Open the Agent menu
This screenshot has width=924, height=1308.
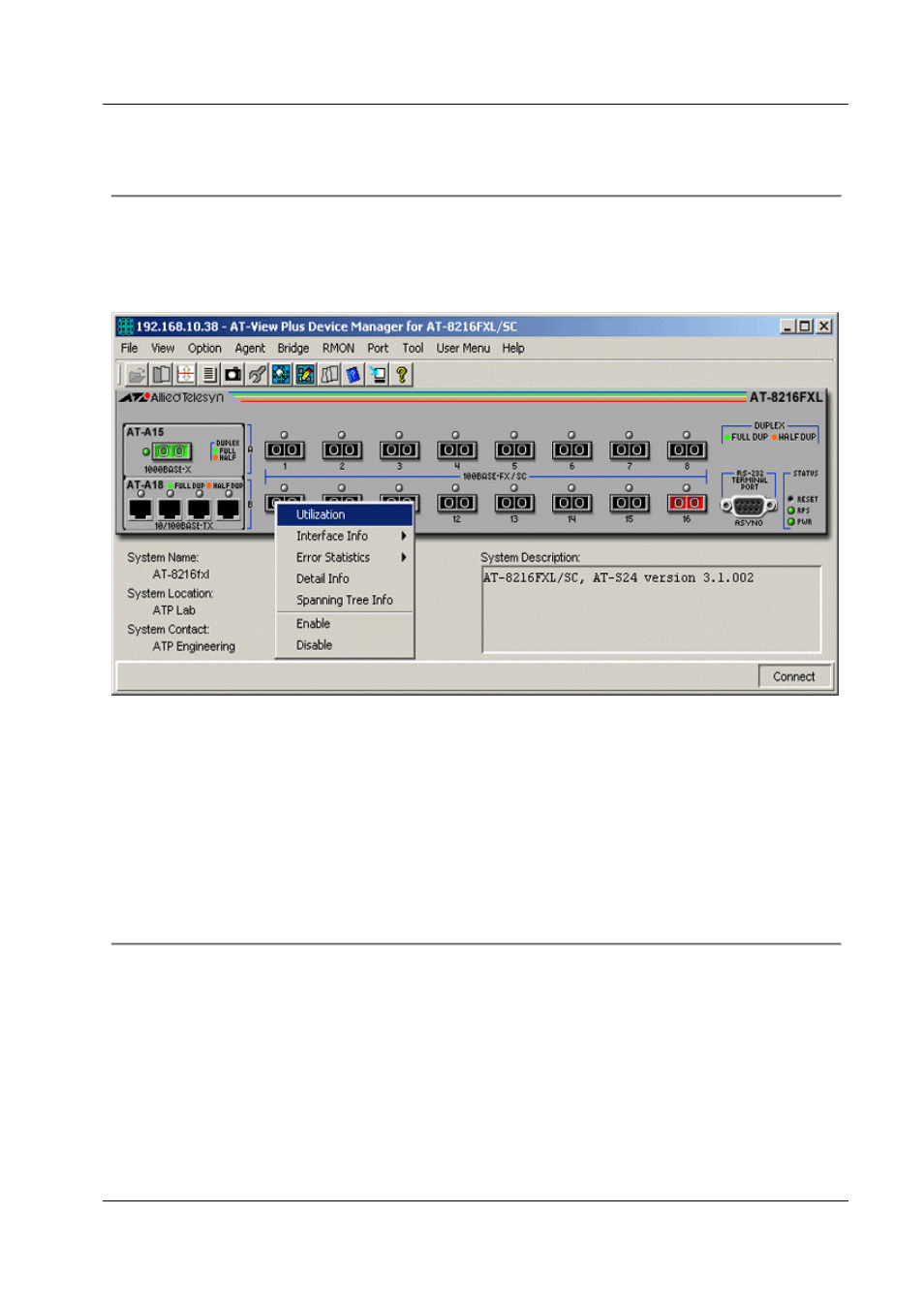(250, 348)
